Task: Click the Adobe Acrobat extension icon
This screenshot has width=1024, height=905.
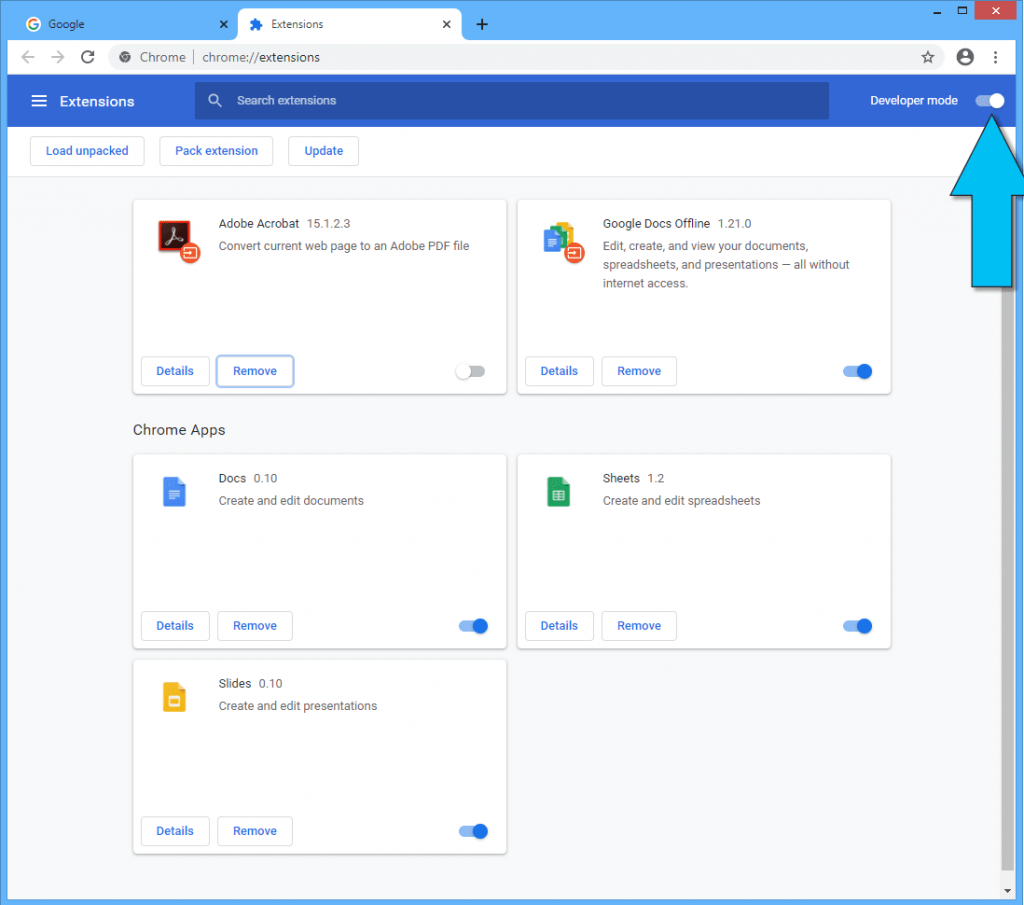Action: (178, 240)
